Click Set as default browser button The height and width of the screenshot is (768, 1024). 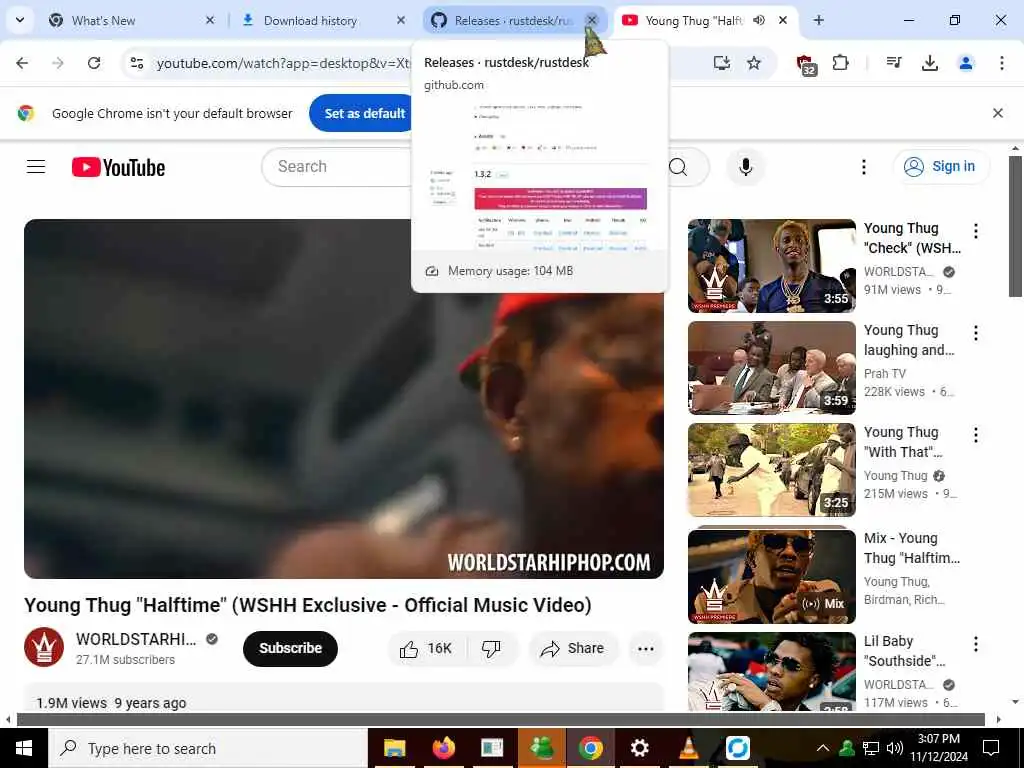coord(362,113)
